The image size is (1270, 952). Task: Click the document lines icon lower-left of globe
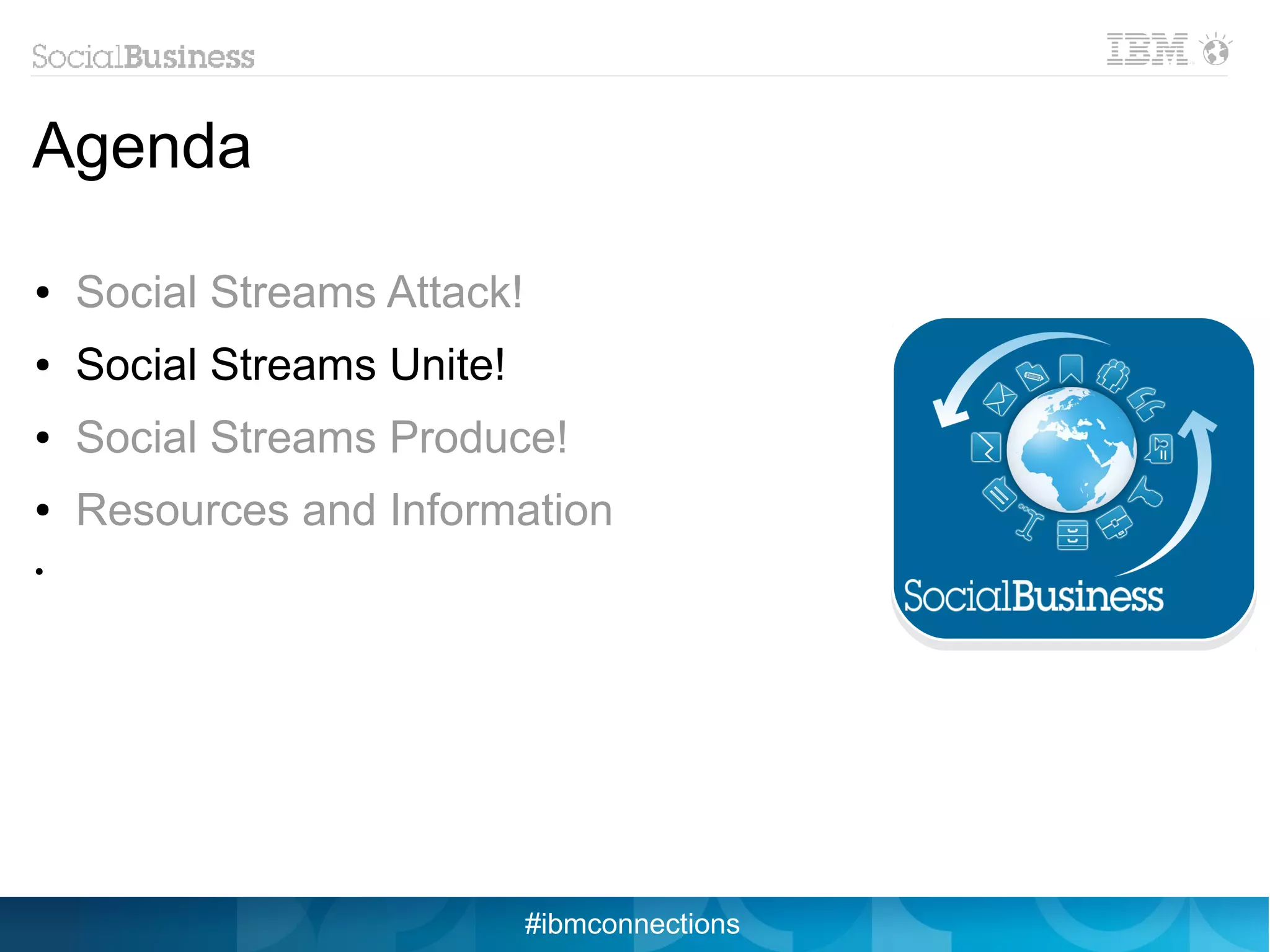coord(999,494)
